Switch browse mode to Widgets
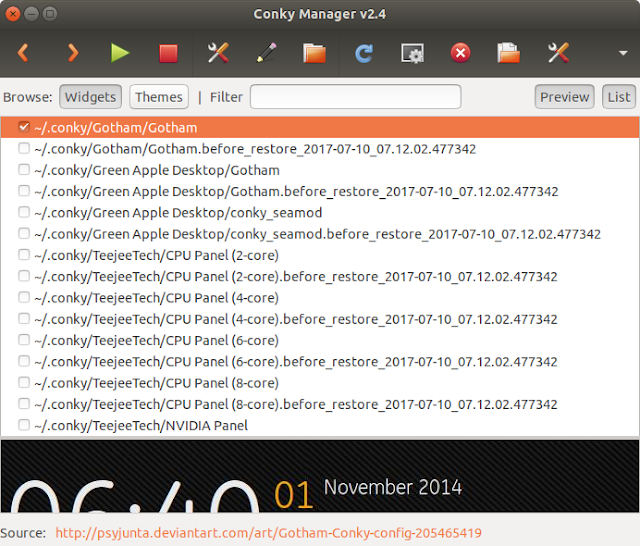Screen dimensions: 640x546 (90, 97)
